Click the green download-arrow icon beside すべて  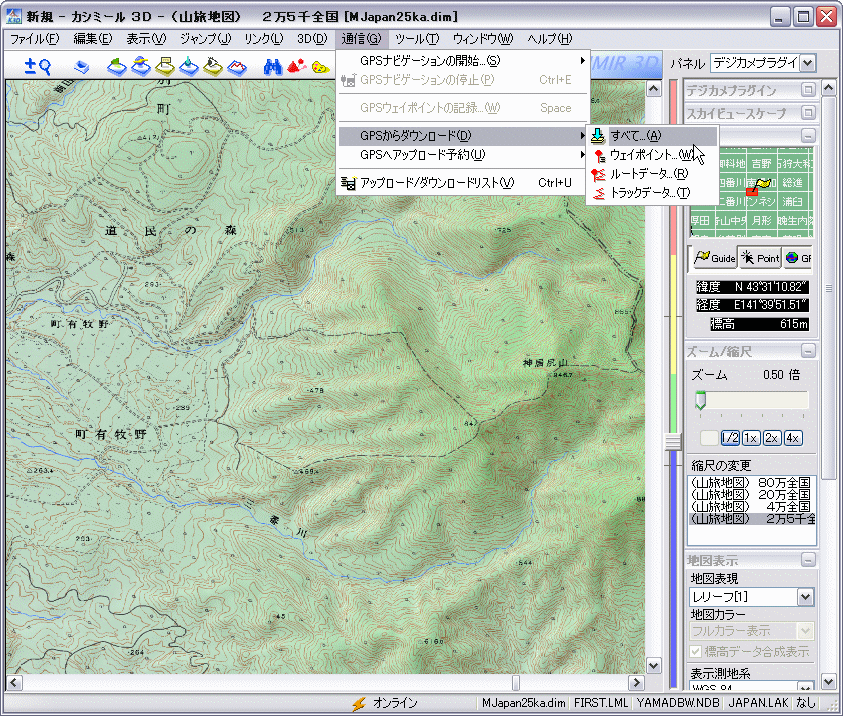click(597, 136)
